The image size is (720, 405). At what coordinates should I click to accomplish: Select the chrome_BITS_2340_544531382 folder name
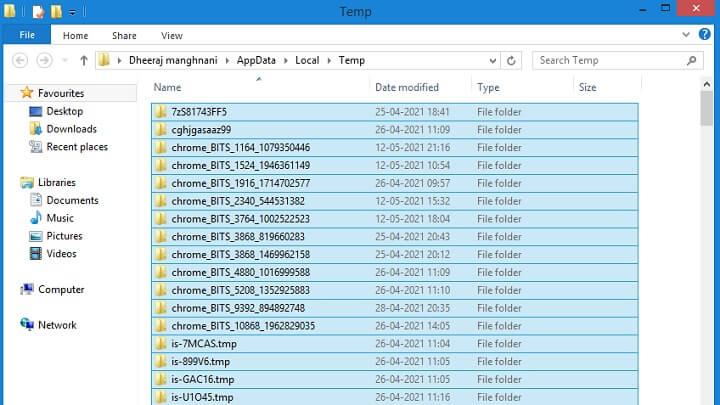(238, 201)
